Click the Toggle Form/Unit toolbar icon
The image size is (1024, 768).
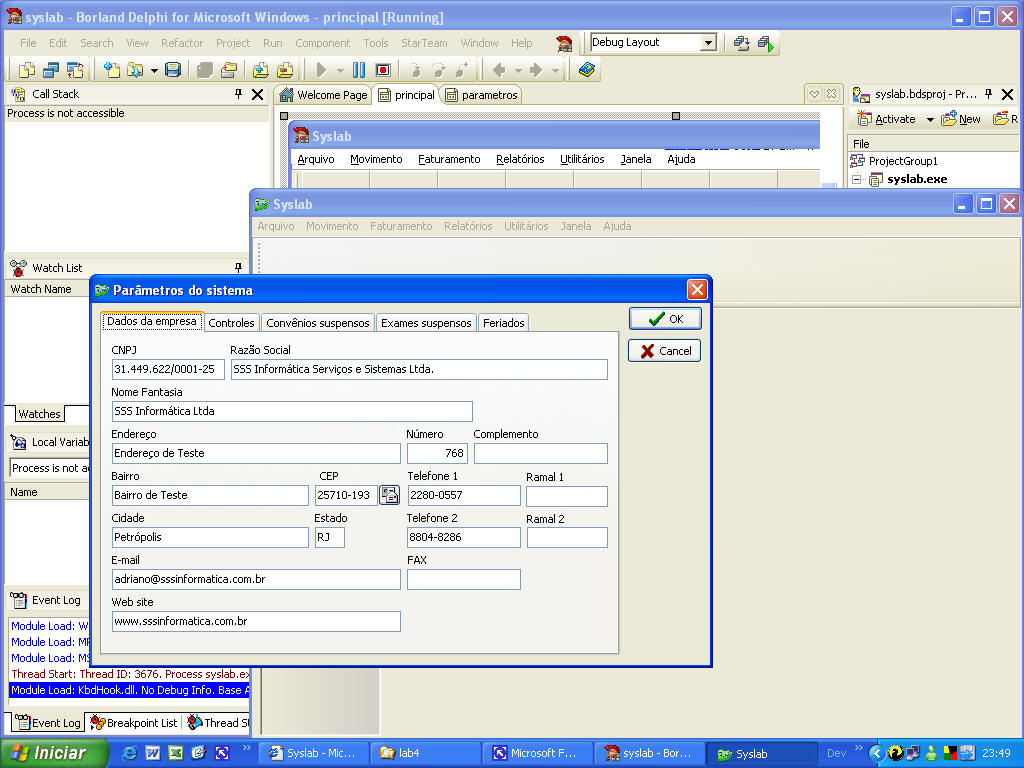tap(75, 70)
